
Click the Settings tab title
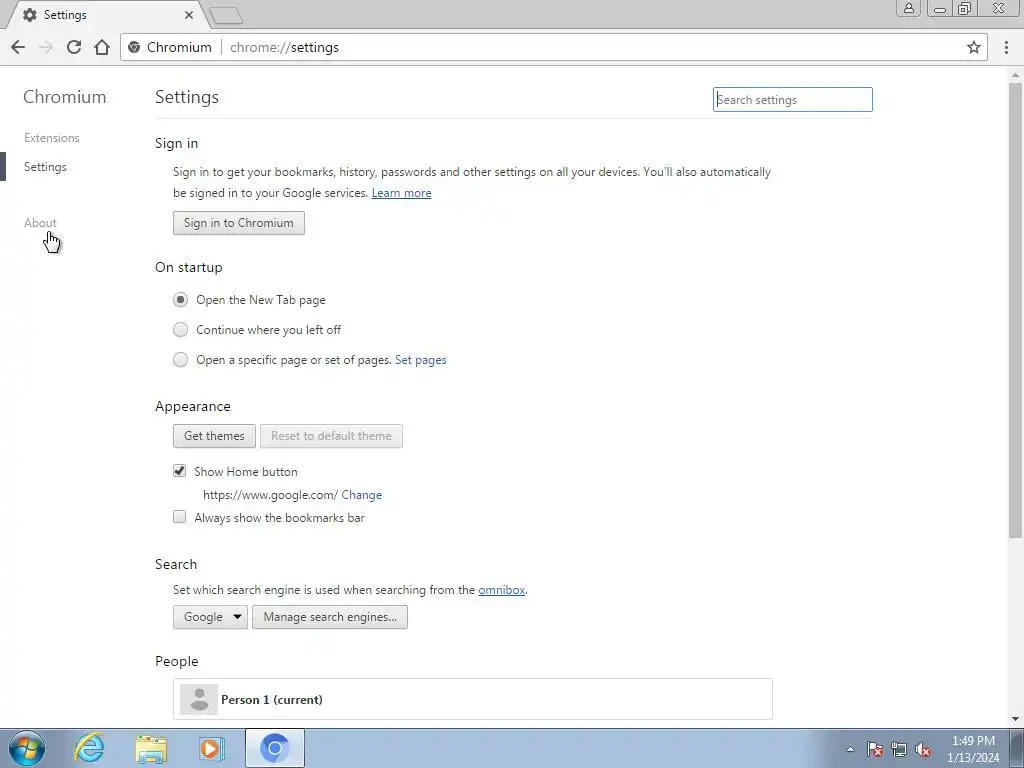tap(65, 14)
